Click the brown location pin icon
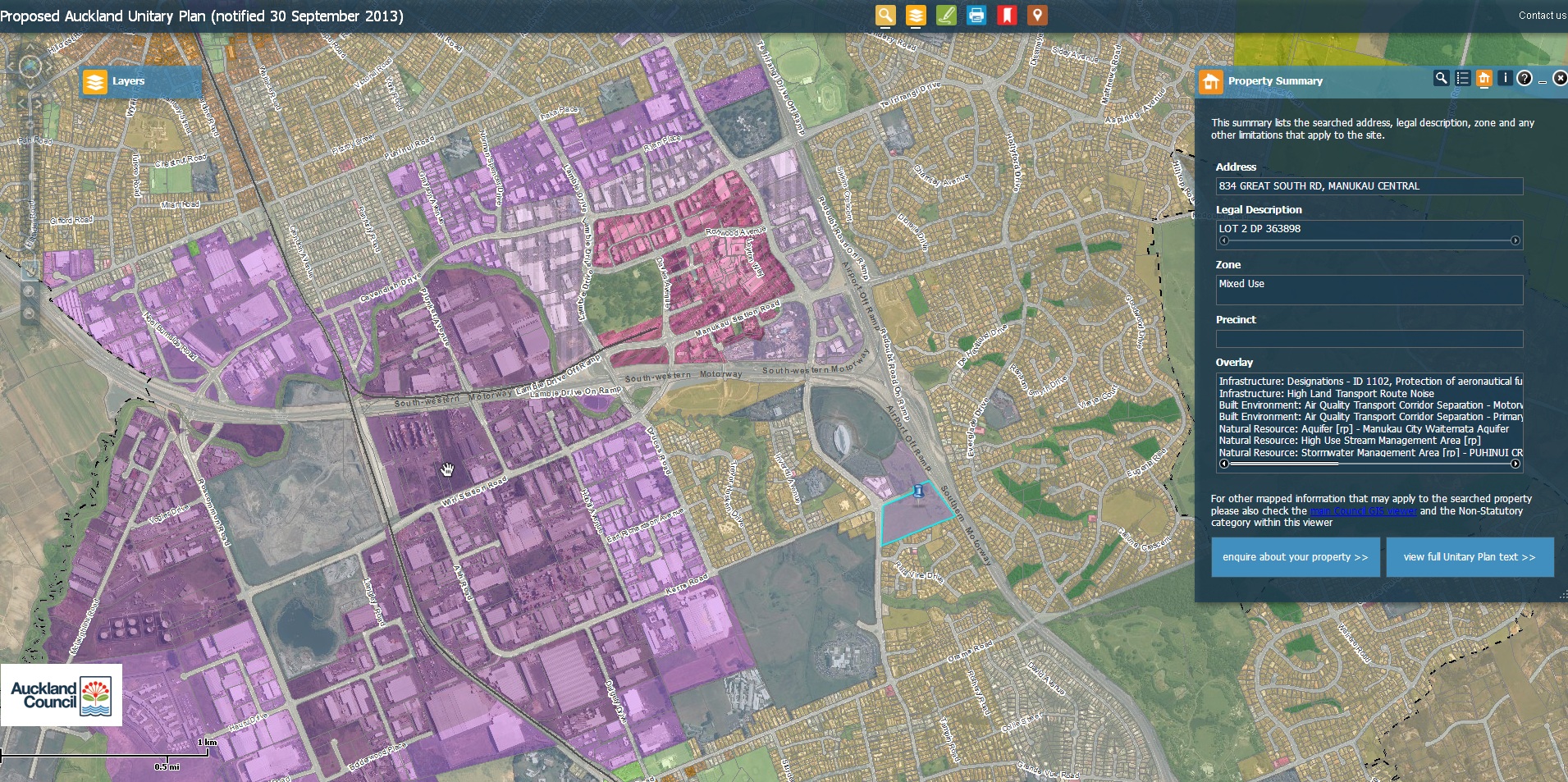Viewport: 1568px width, 782px height. tap(1037, 16)
